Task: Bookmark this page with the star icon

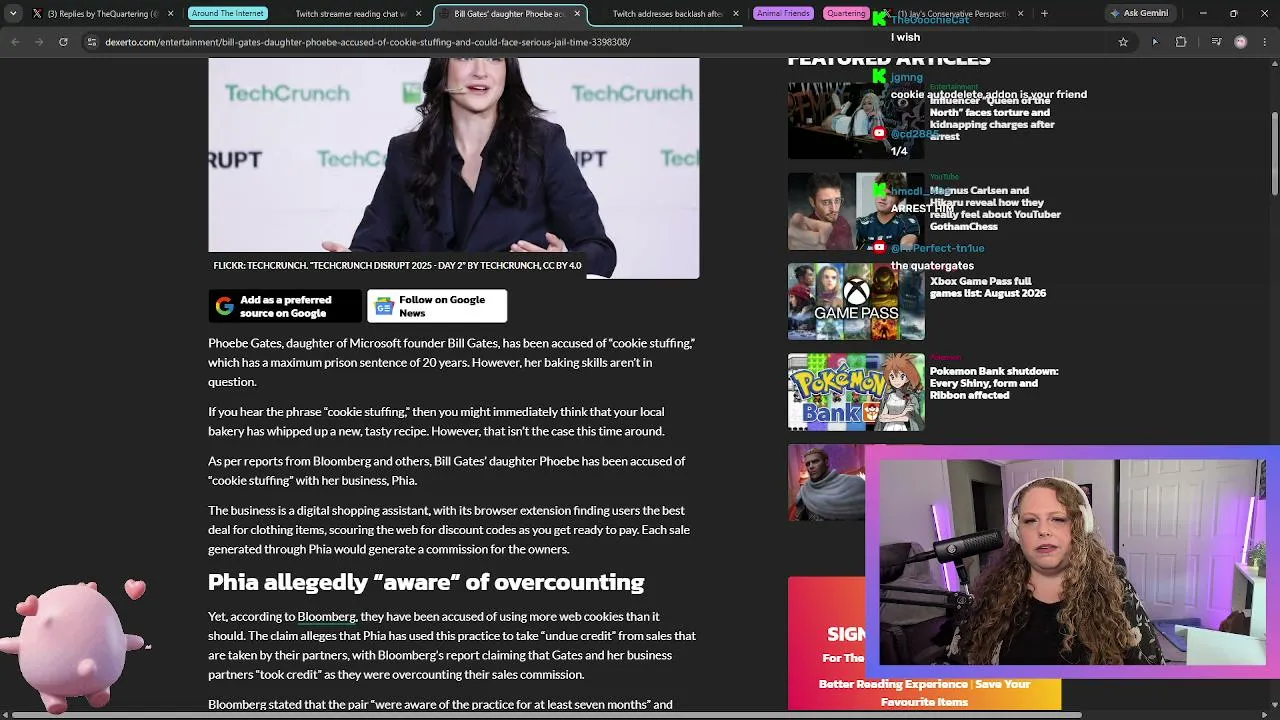Action: 1123,42
